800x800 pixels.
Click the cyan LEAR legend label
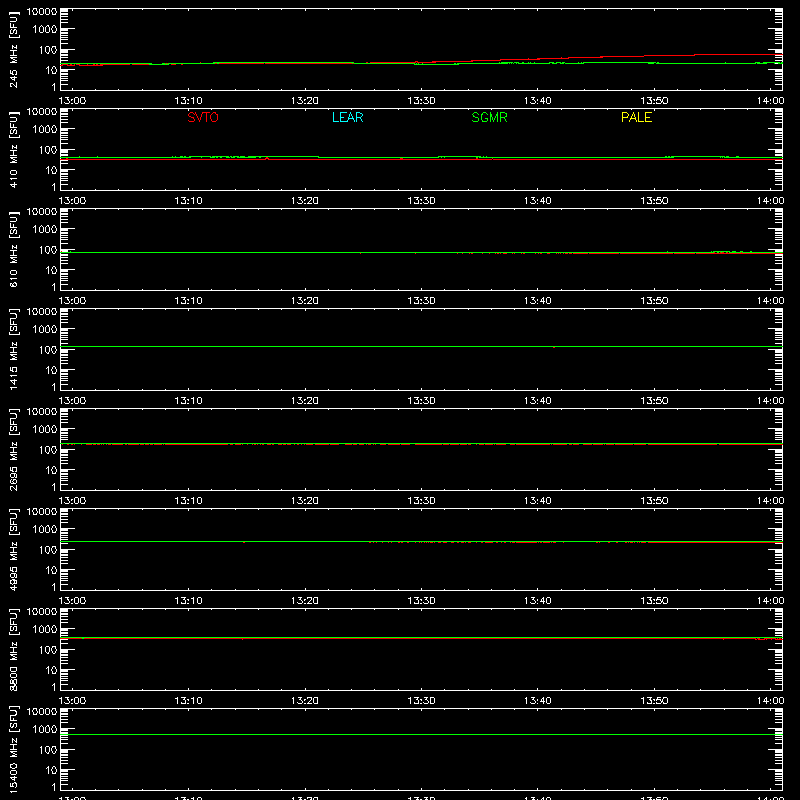click(347, 117)
